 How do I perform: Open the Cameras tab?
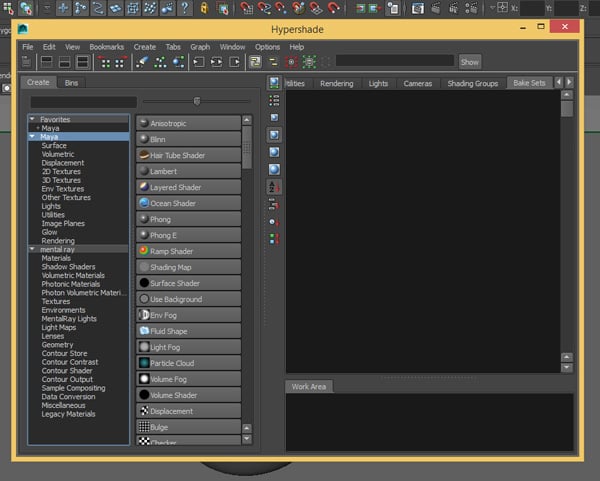click(x=417, y=83)
